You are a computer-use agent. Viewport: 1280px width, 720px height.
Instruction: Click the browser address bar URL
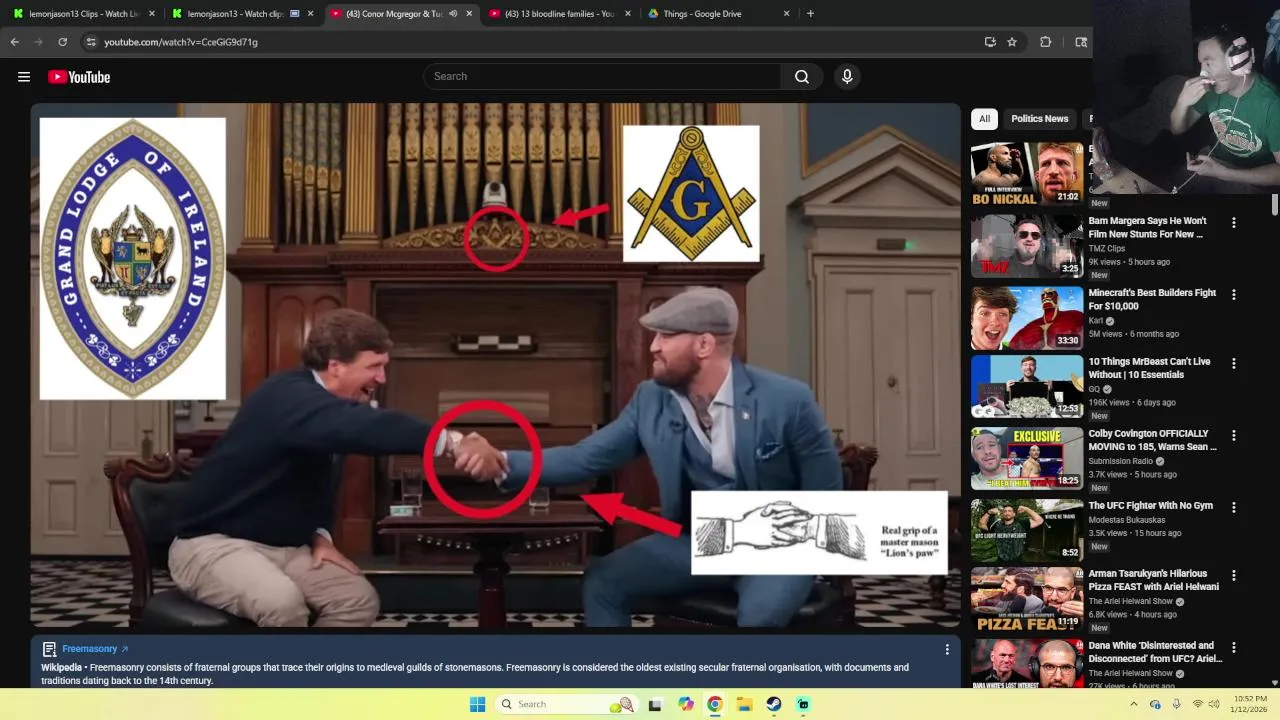click(x=181, y=42)
